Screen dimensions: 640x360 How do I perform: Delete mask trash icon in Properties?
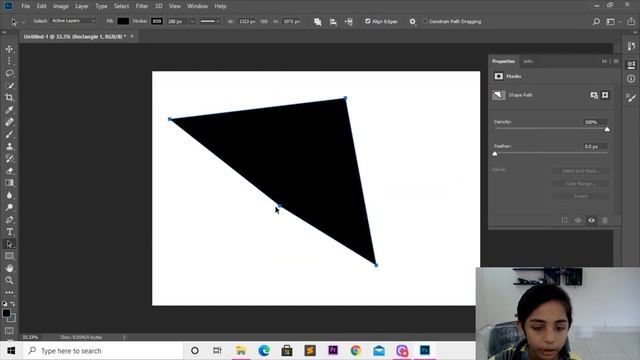[x=605, y=220]
